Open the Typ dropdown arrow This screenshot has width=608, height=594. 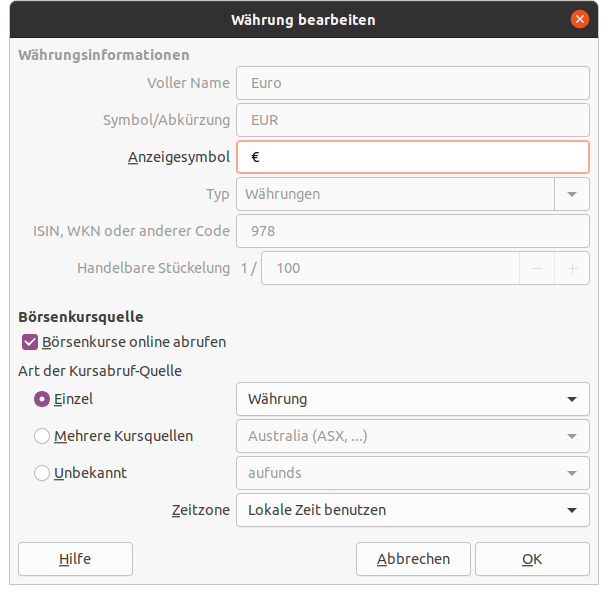pyautogui.click(x=572, y=194)
